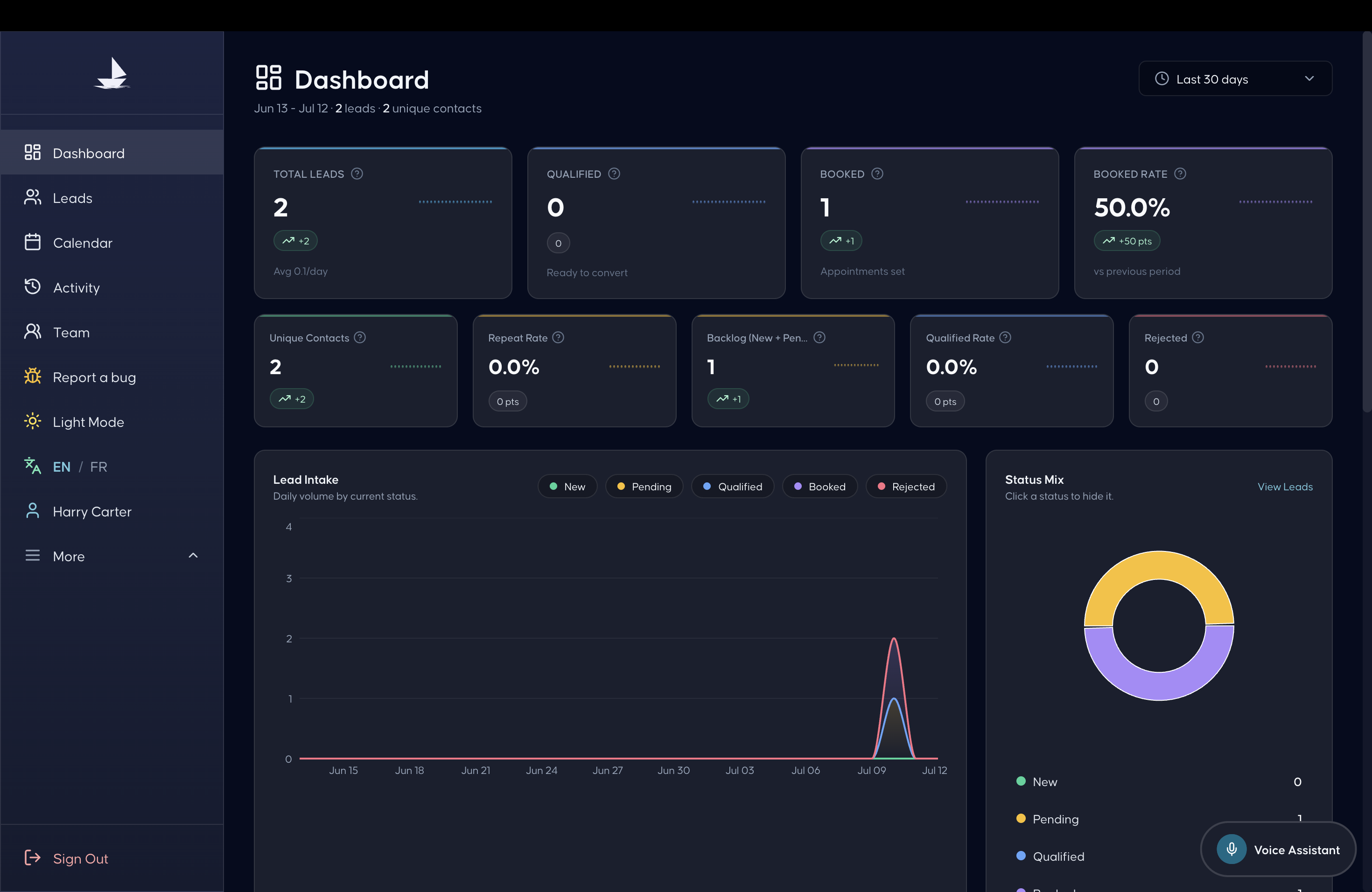
Task: Click the 'Click a status to hide it.' text
Action: coord(1058,495)
